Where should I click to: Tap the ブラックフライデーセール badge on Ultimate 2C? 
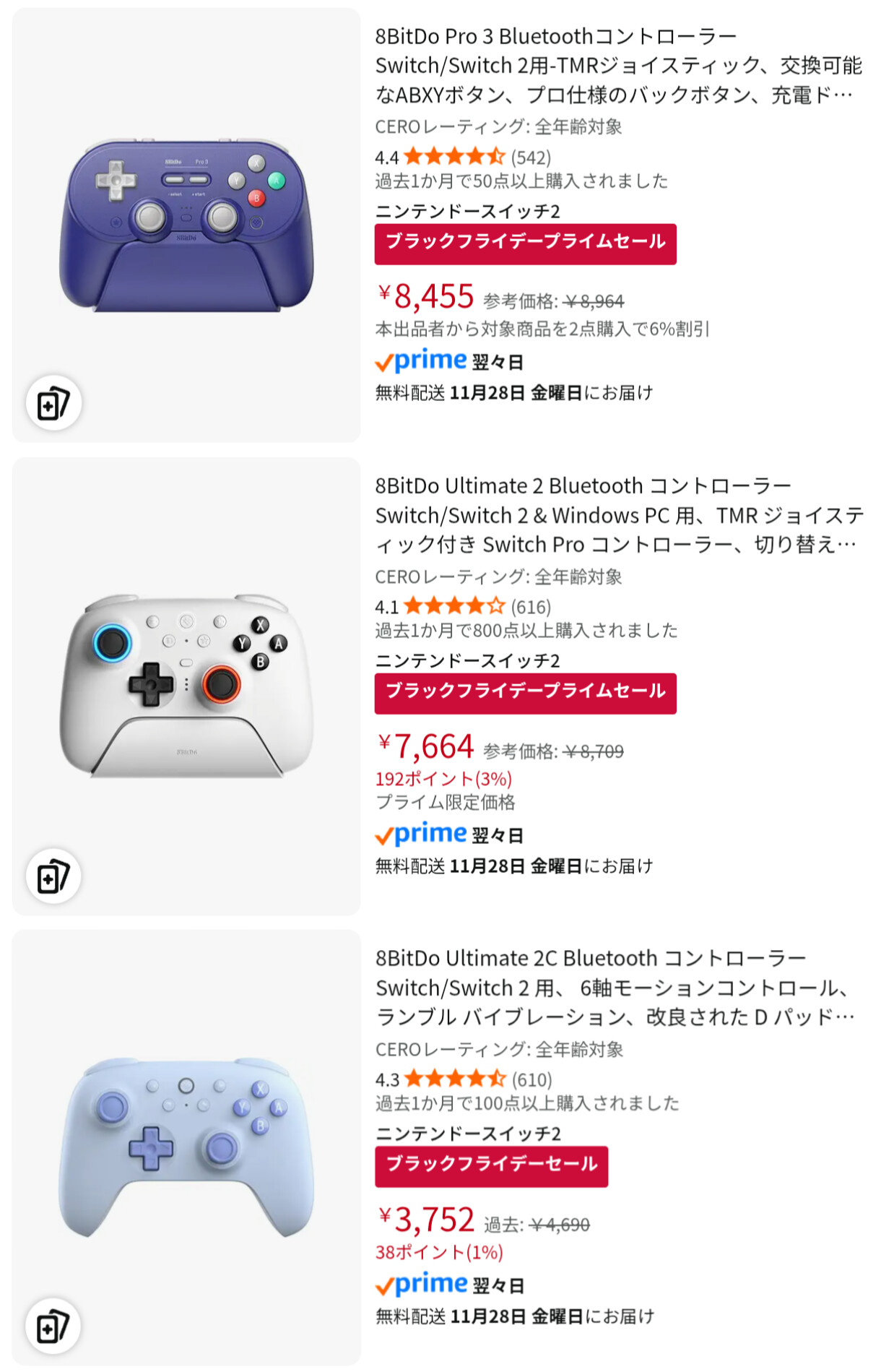coord(491,1165)
